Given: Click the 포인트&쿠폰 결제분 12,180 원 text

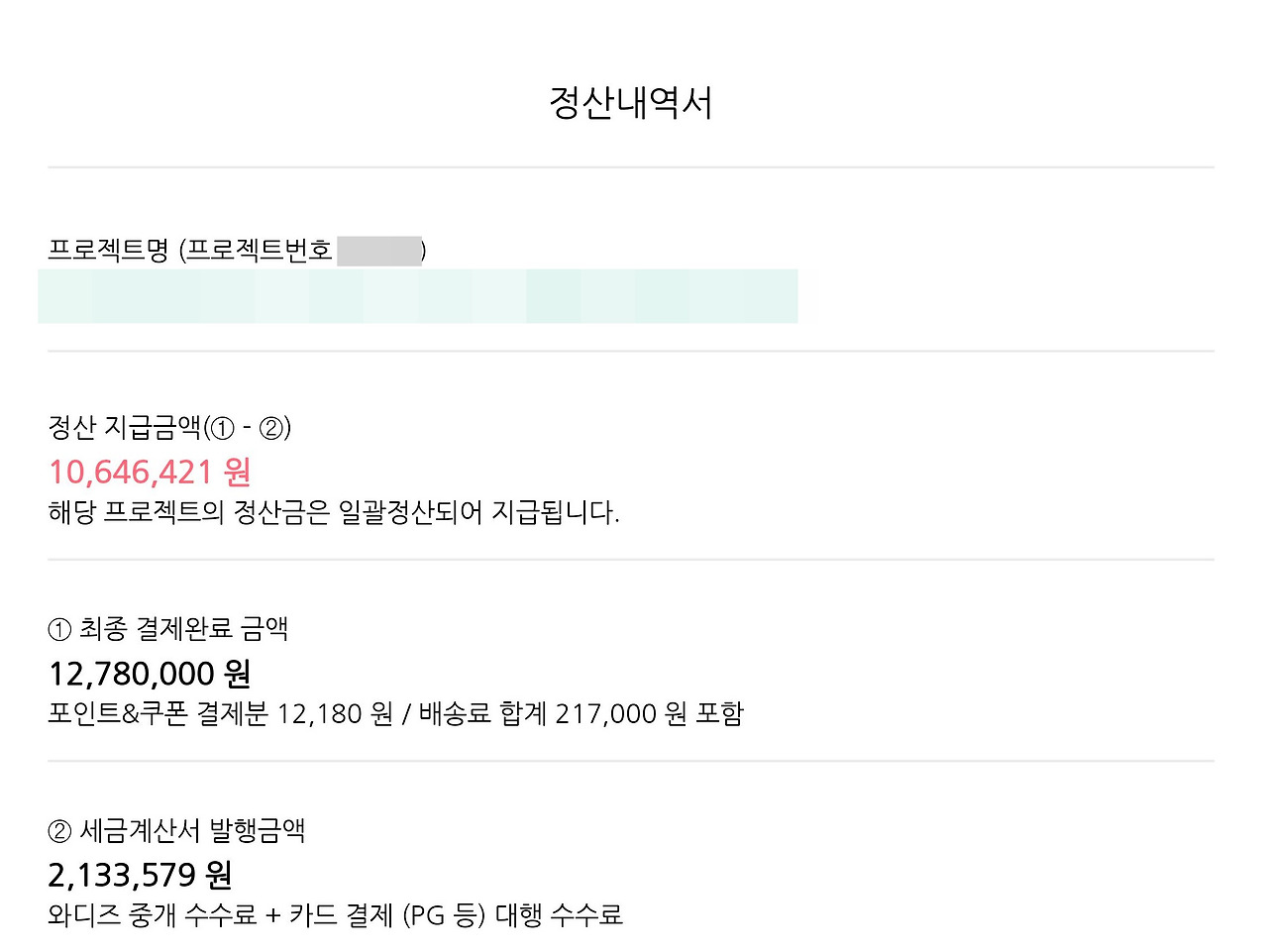Looking at the screenshot, I should point(220,714).
